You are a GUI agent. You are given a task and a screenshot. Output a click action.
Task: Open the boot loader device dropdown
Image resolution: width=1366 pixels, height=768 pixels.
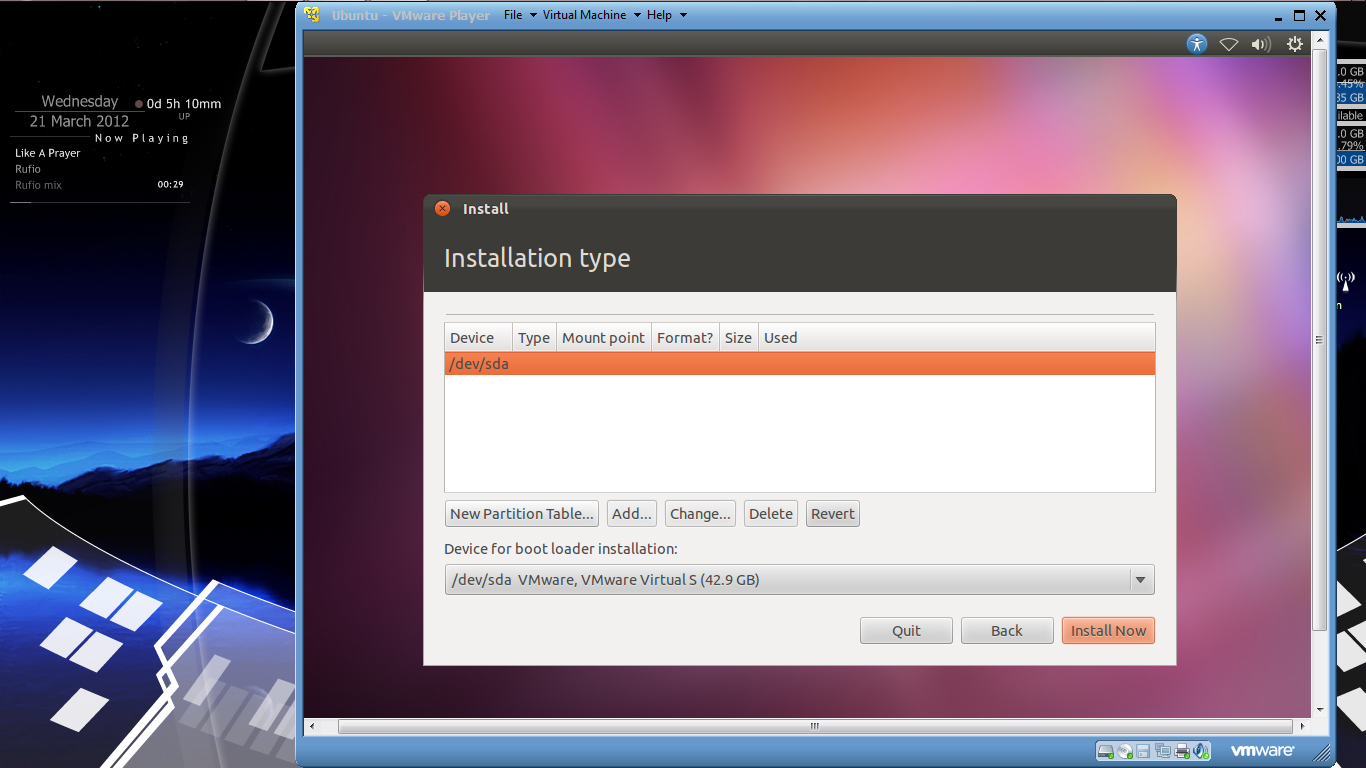point(800,580)
